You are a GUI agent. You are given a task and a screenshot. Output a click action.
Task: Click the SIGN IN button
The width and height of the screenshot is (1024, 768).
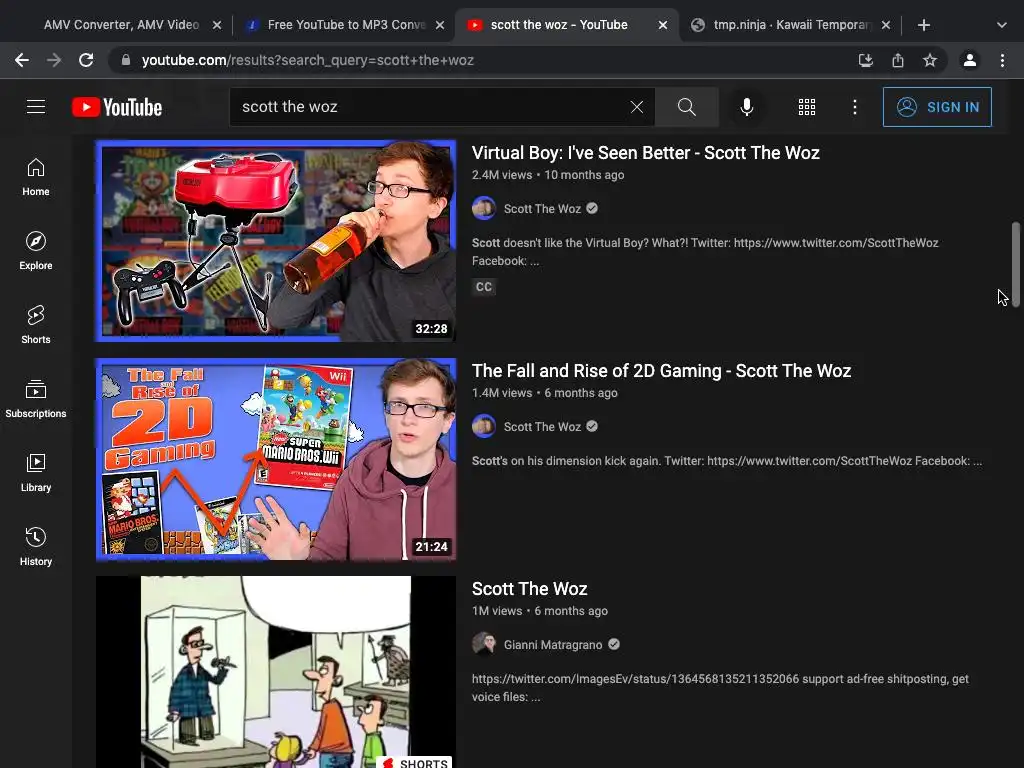[937, 107]
